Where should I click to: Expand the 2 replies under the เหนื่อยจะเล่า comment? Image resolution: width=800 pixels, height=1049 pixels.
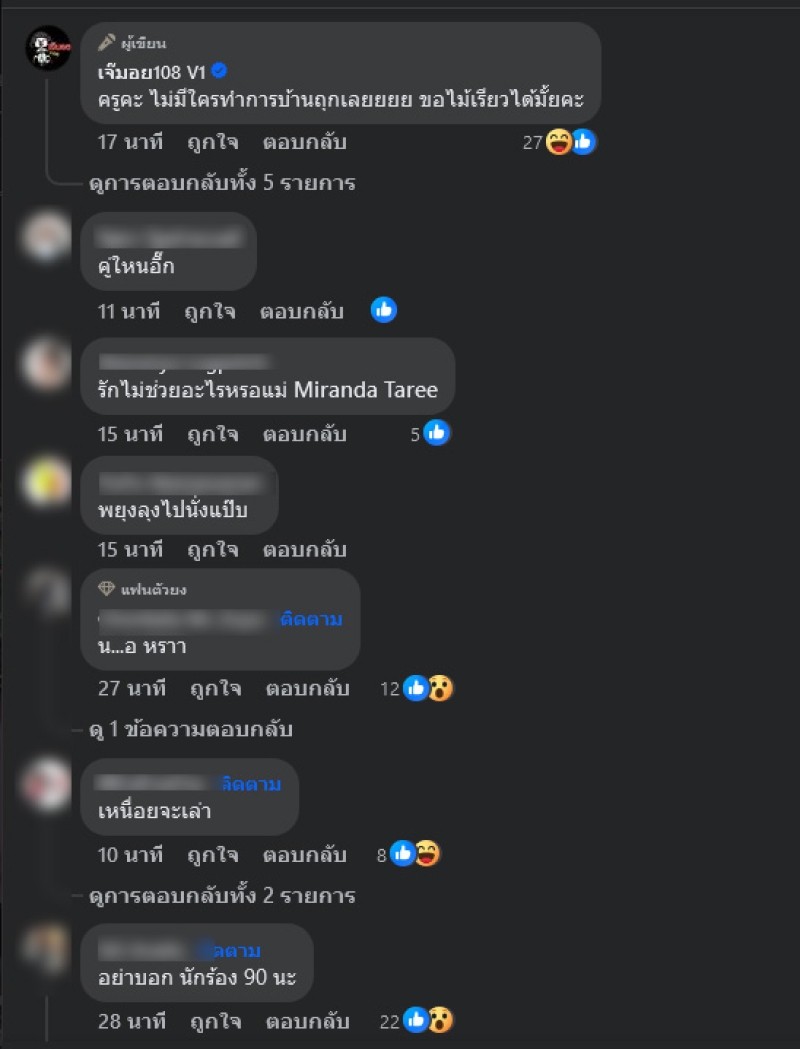tap(222, 895)
